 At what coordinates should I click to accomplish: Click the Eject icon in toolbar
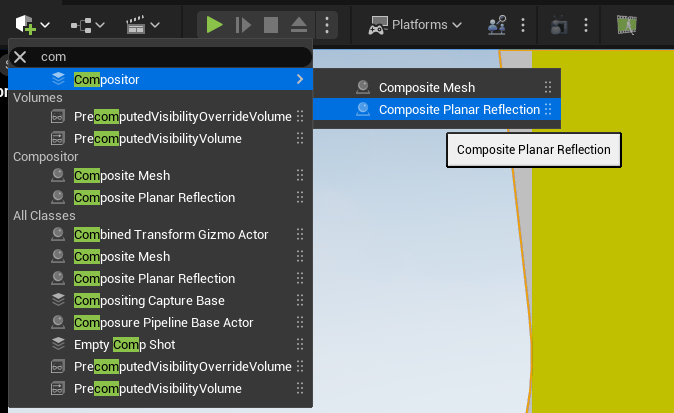[x=299, y=24]
